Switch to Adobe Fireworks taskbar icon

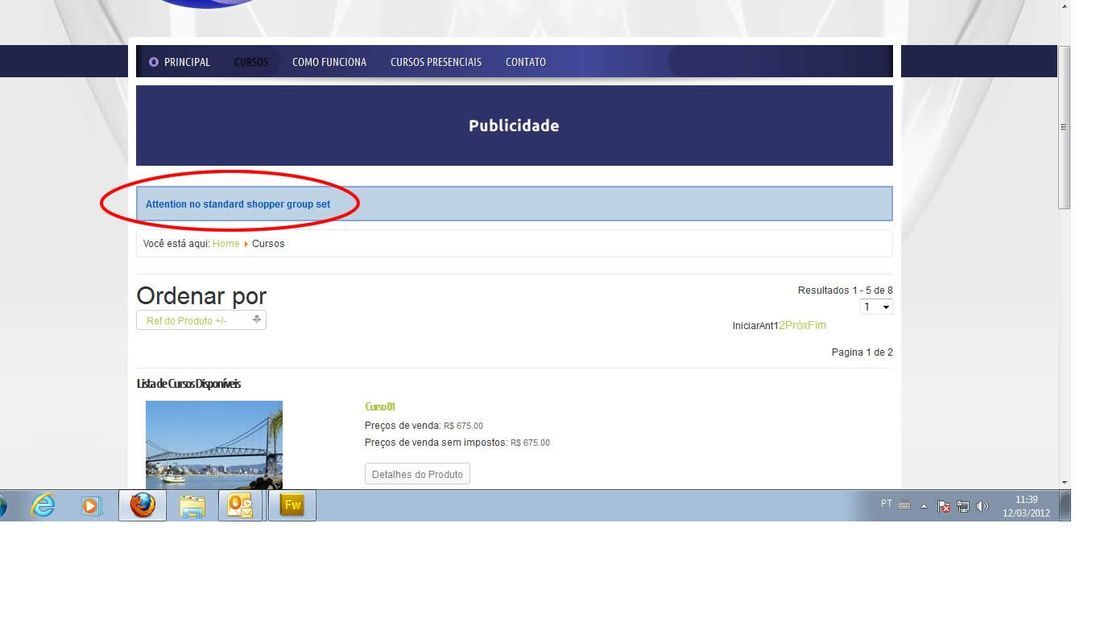292,505
